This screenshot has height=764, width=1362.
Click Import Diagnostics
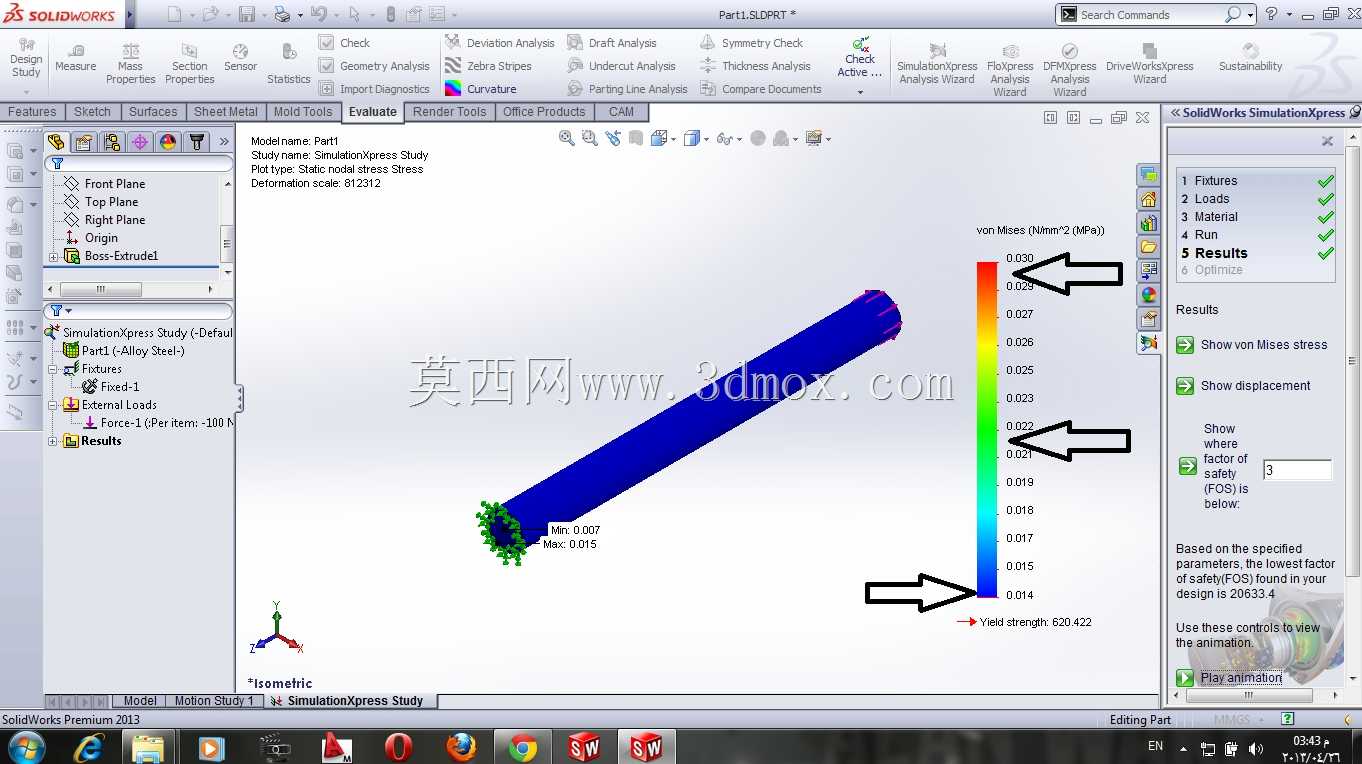coord(373,89)
